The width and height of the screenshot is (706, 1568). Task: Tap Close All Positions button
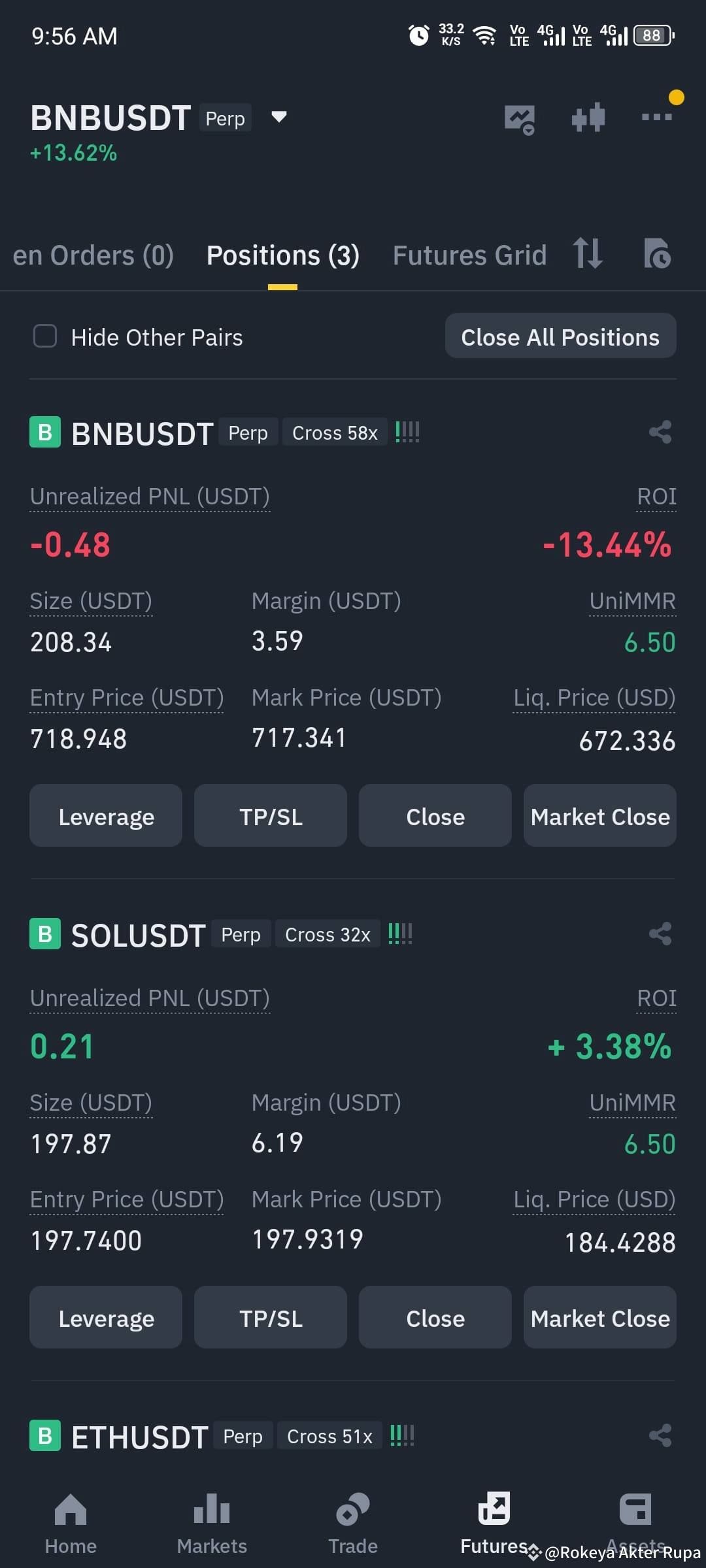560,336
